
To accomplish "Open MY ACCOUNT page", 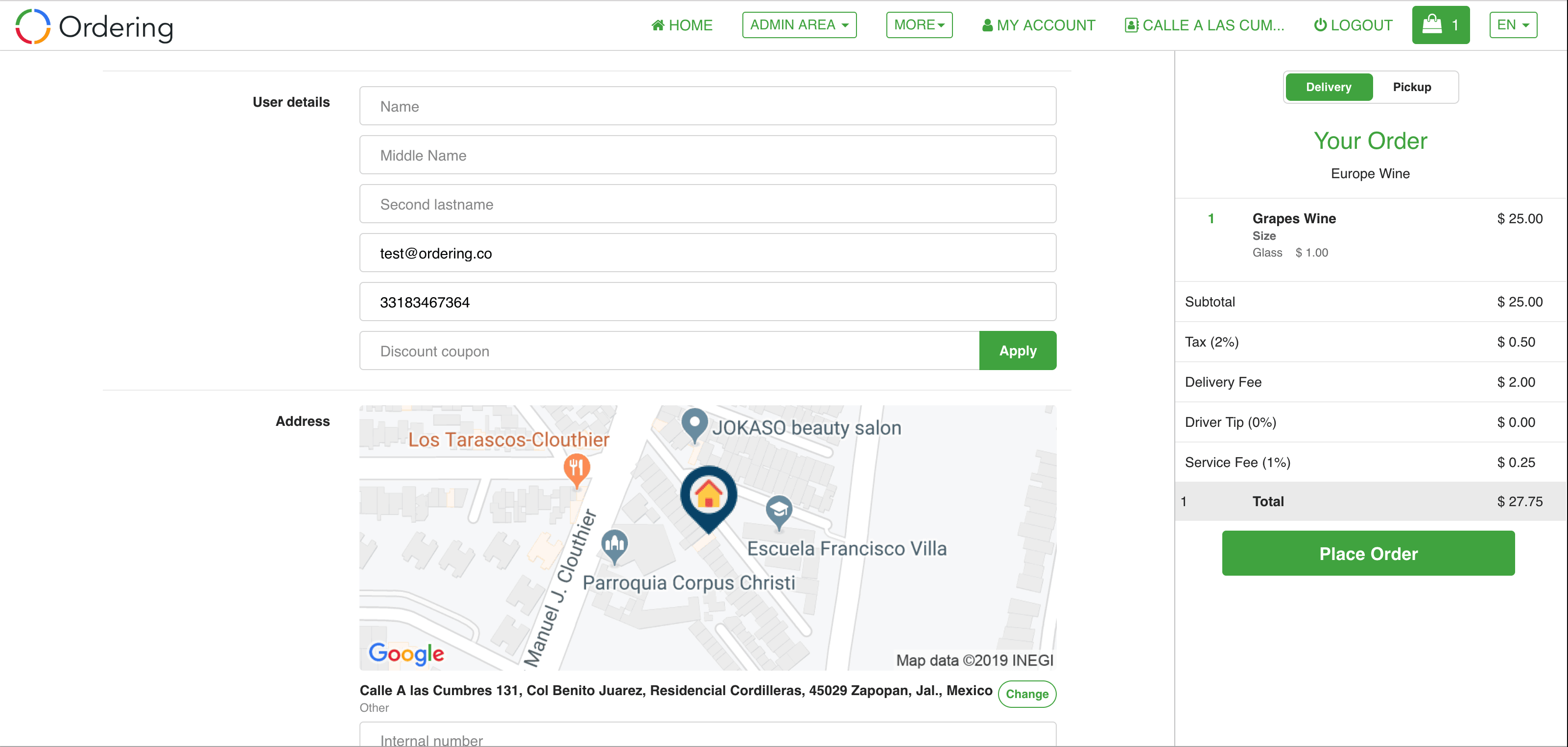I will click(1039, 25).
